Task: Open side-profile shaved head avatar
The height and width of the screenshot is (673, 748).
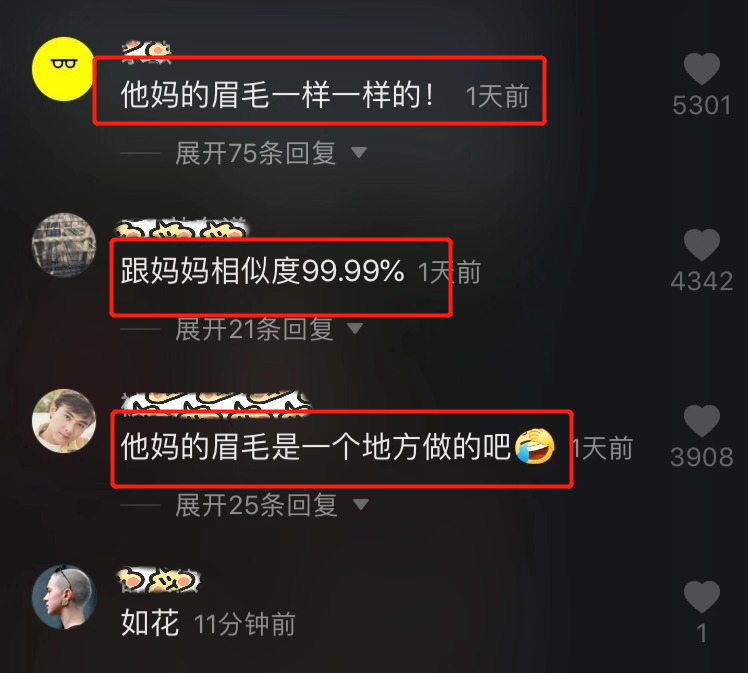Action: (x=63, y=597)
